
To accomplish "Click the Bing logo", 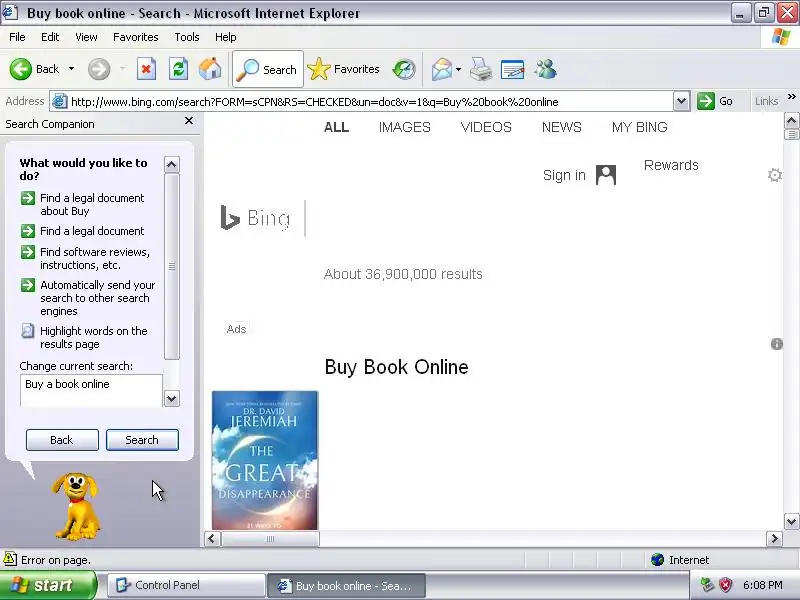I will (256, 218).
